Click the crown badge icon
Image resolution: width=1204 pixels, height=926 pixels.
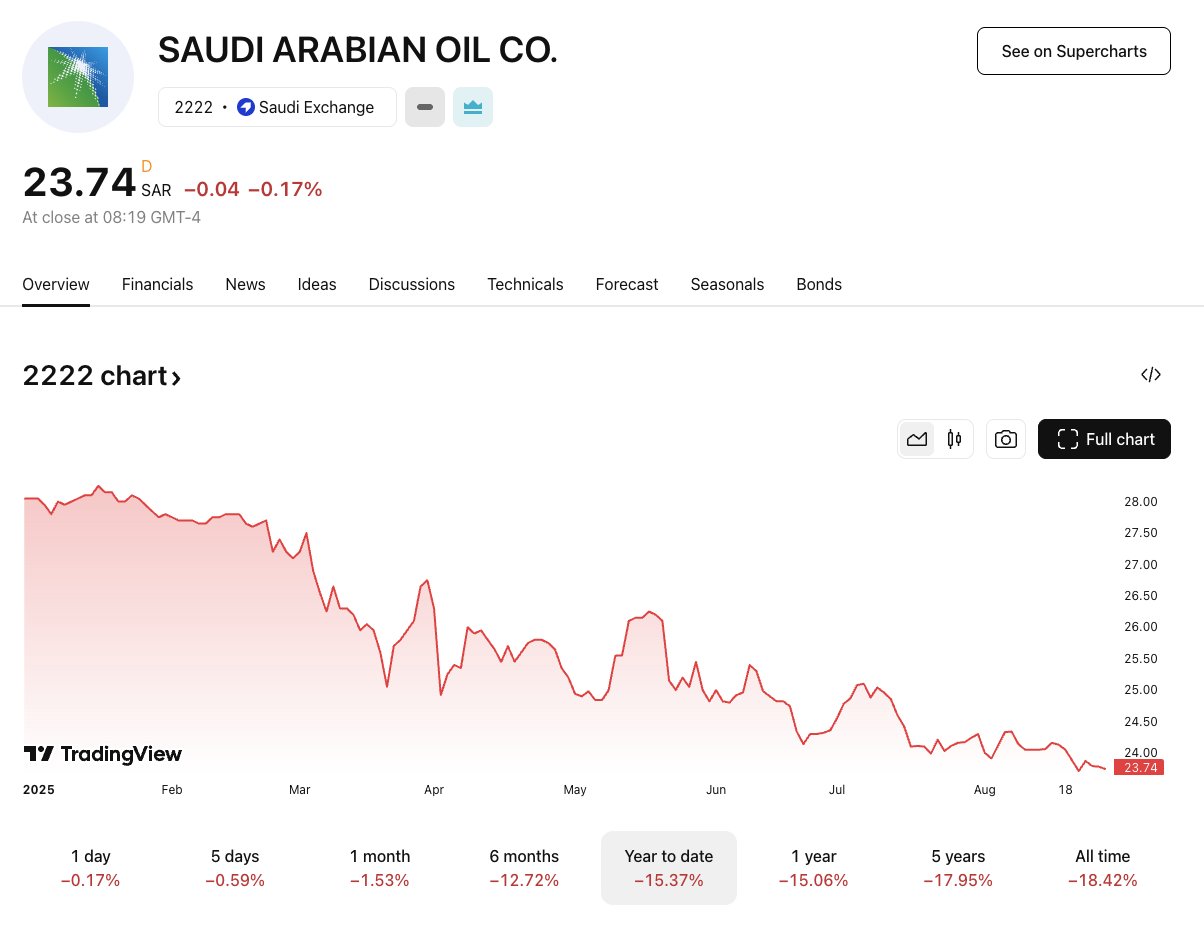pyautogui.click(x=473, y=107)
